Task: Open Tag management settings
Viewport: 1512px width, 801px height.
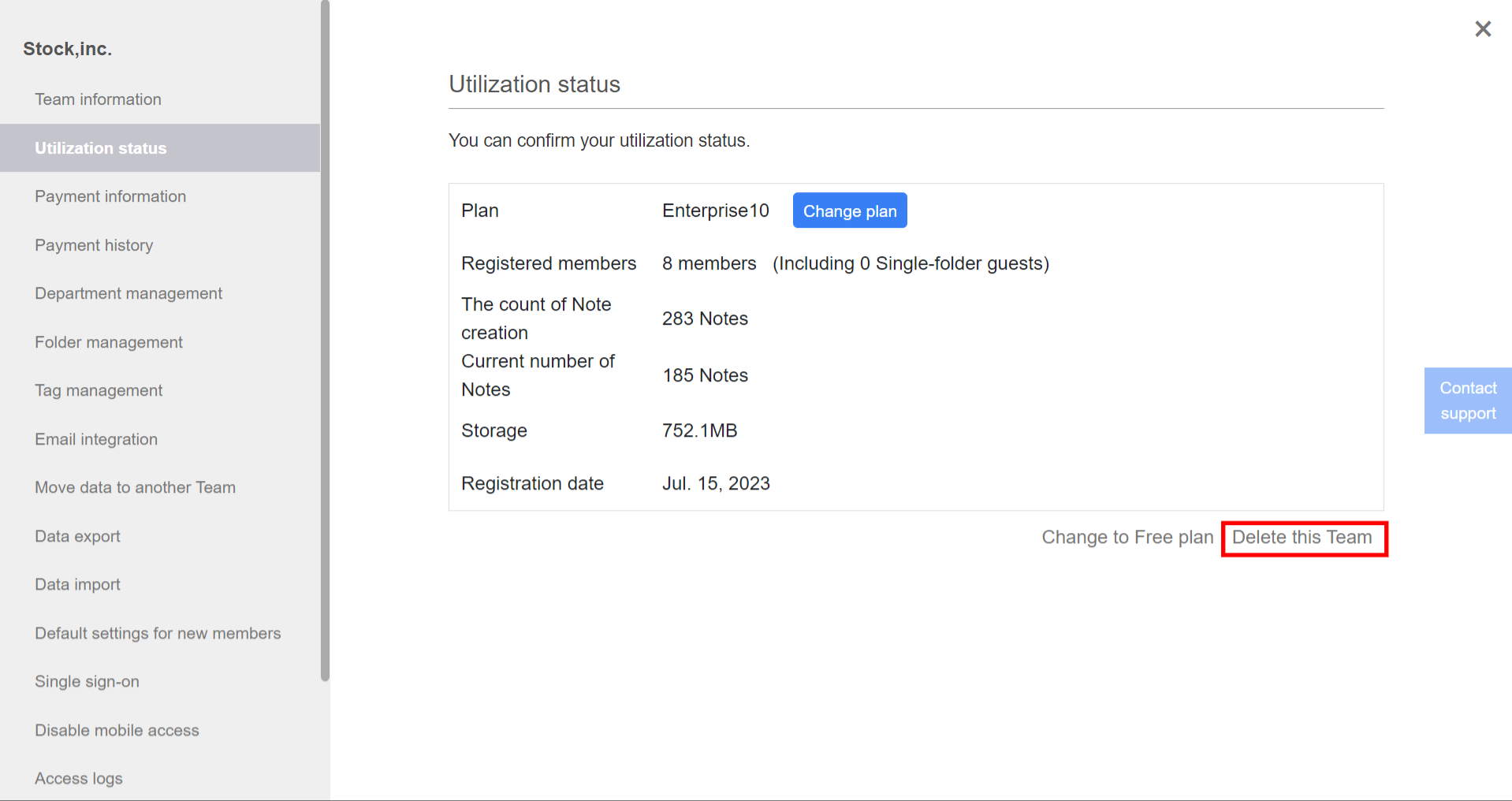Action: tap(99, 390)
